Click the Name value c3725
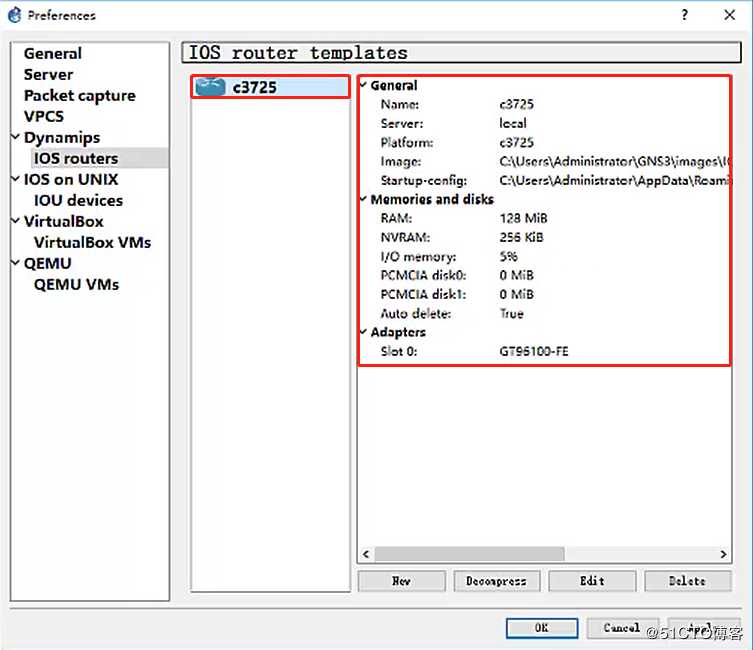This screenshot has width=753, height=650. pos(516,104)
